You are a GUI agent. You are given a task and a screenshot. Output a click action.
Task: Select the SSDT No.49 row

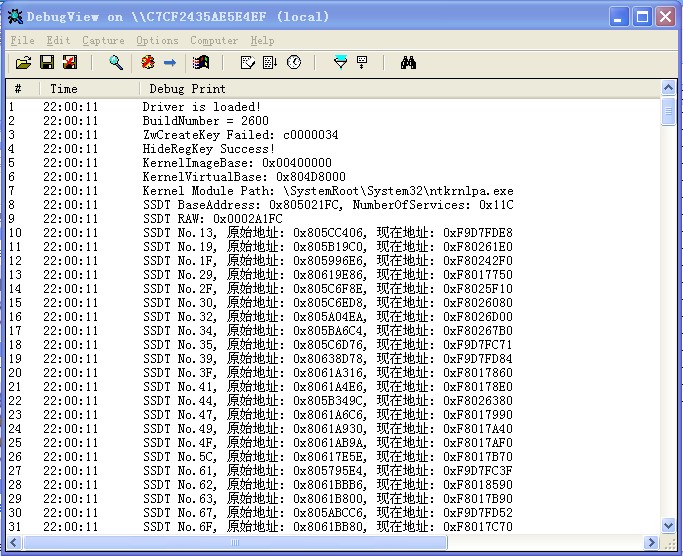[333, 428]
